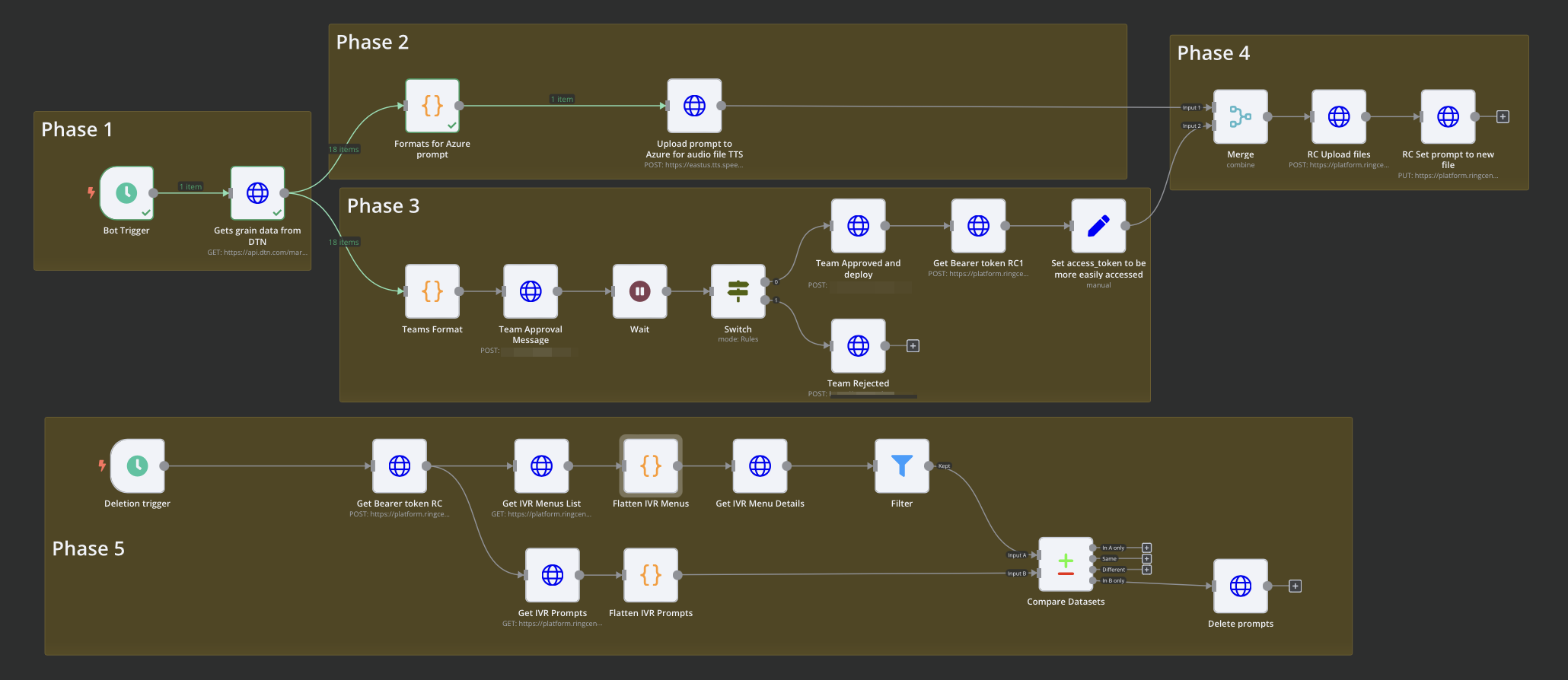
Task: Open the RC Upload files node
Action: (1339, 116)
